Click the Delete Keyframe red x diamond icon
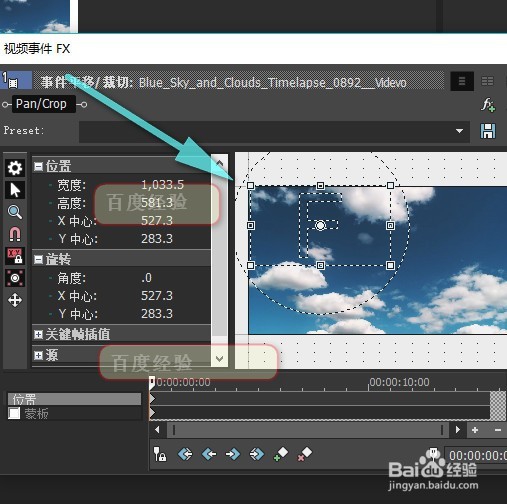 [305, 454]
